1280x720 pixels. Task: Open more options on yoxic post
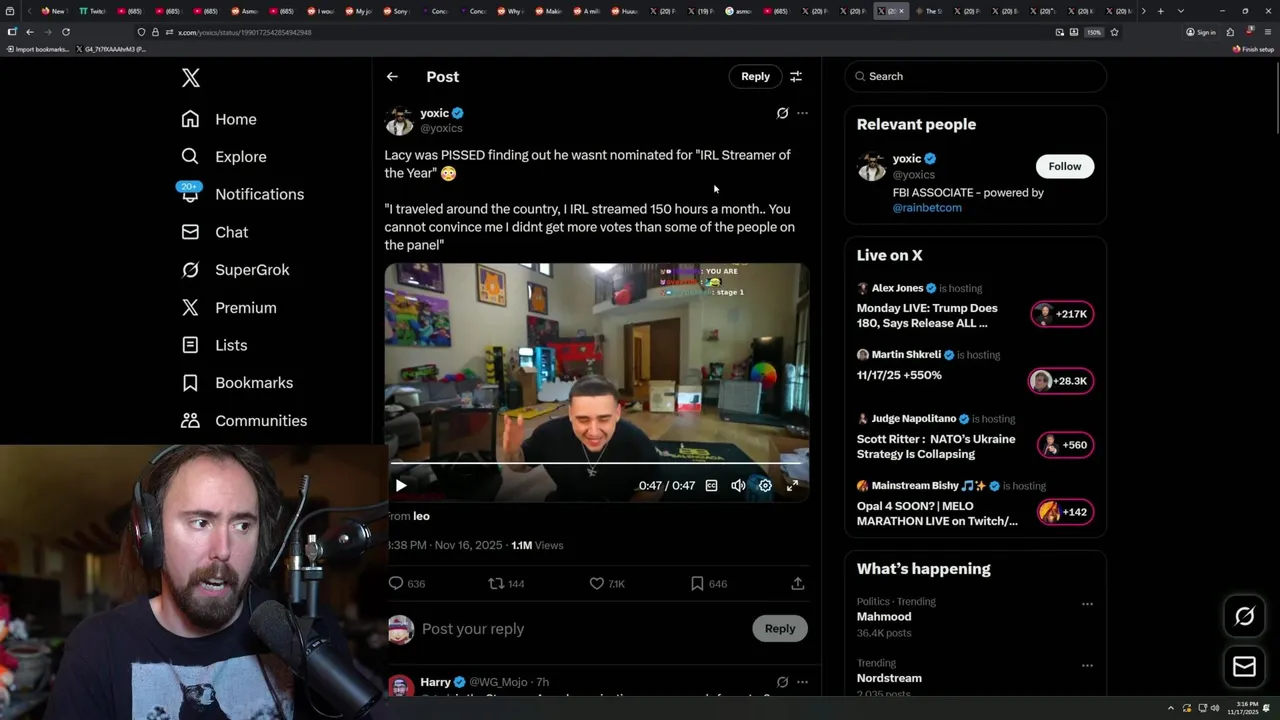tap(802, 113)
